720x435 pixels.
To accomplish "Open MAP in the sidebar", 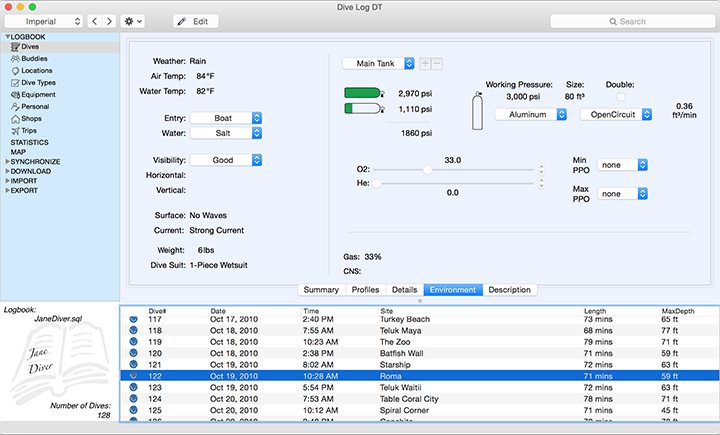I will click(18, 152).
